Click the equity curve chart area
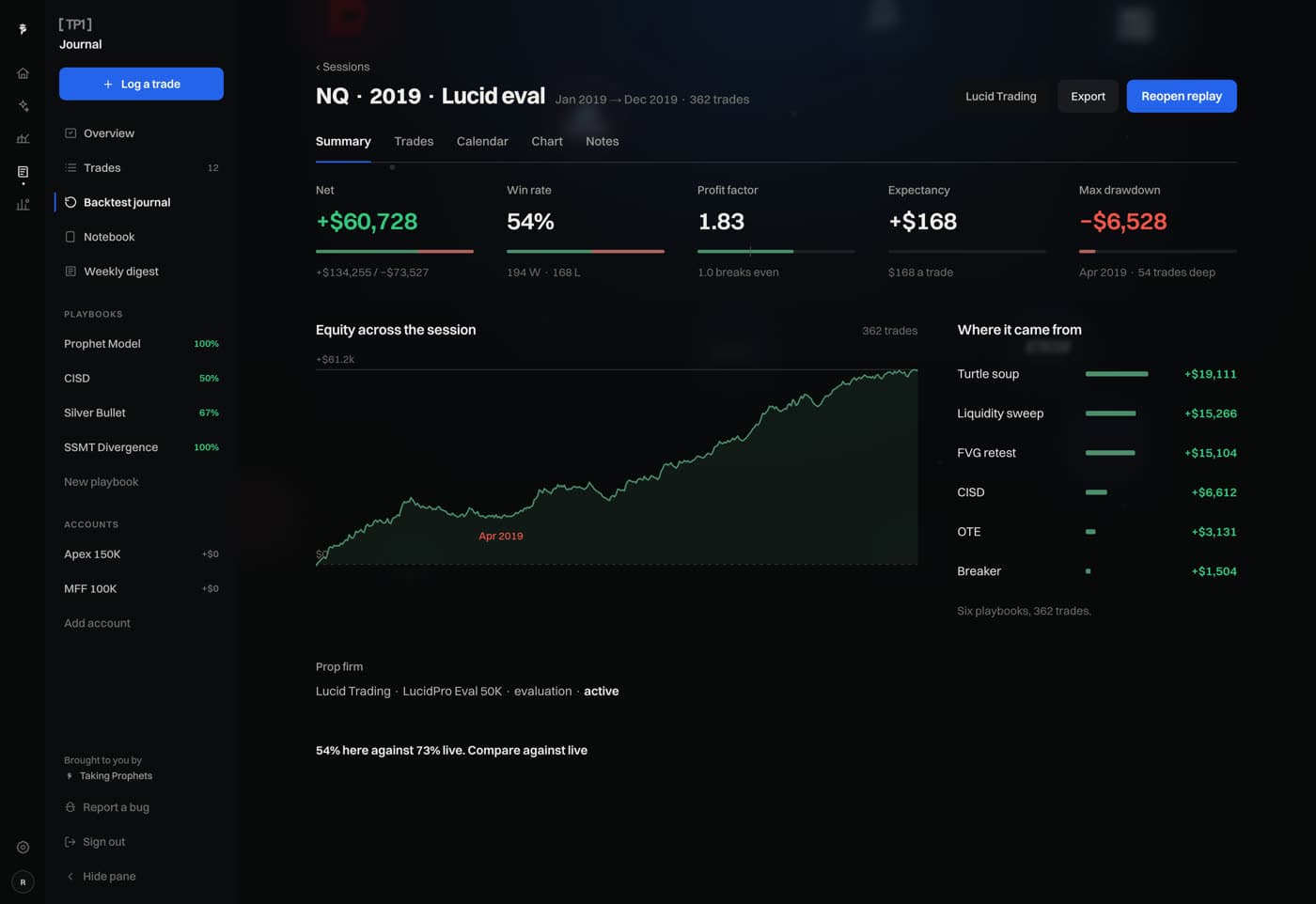The height and width of the screenshot is (904, 1316). (617, 467)
